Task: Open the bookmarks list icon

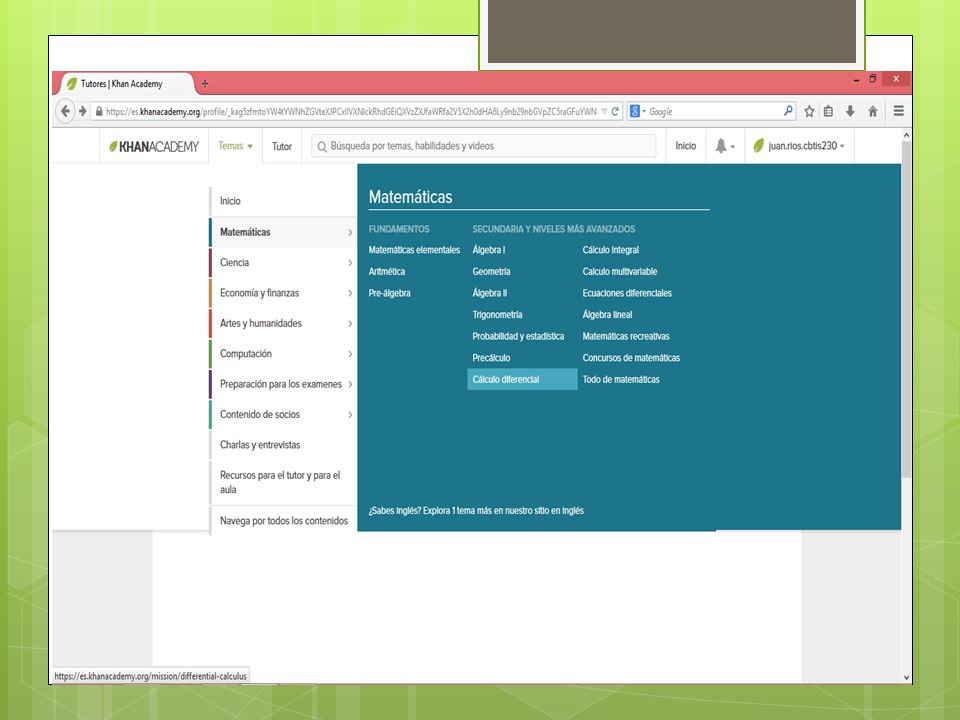Action: [x=828, y=111]
